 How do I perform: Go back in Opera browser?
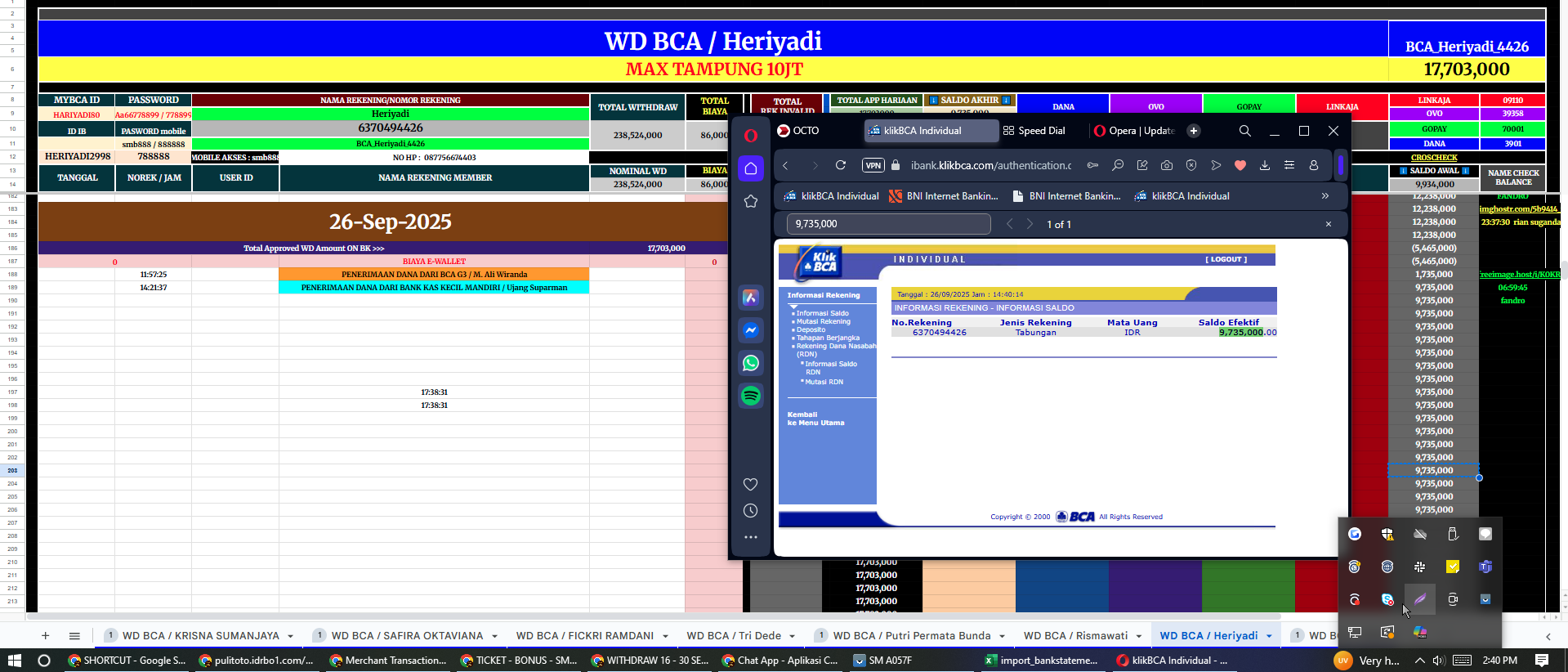click(x=785, y=165)
